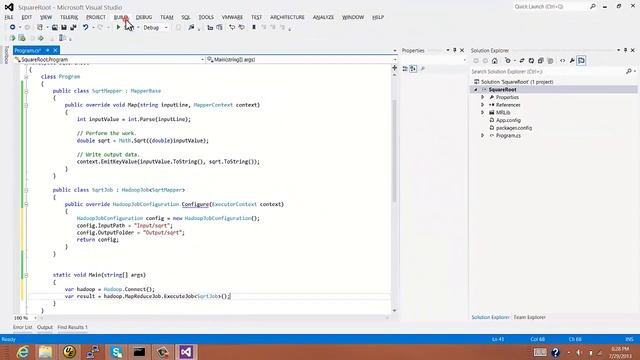Screen dimensions: 640x360
Task: Open the BUILD menu
Action: (x=121, y=17)
